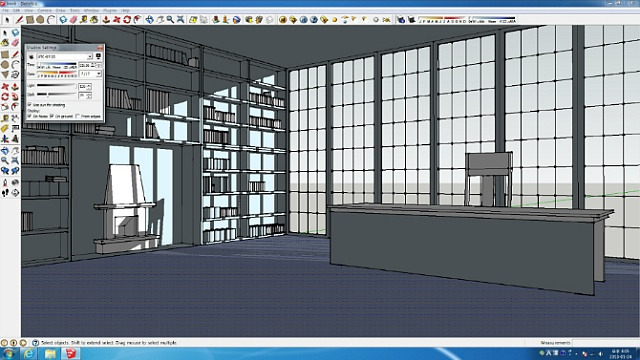Click the help question icon in status bar
The width and height of the screenshot is (640, 360).
(36, 343)
